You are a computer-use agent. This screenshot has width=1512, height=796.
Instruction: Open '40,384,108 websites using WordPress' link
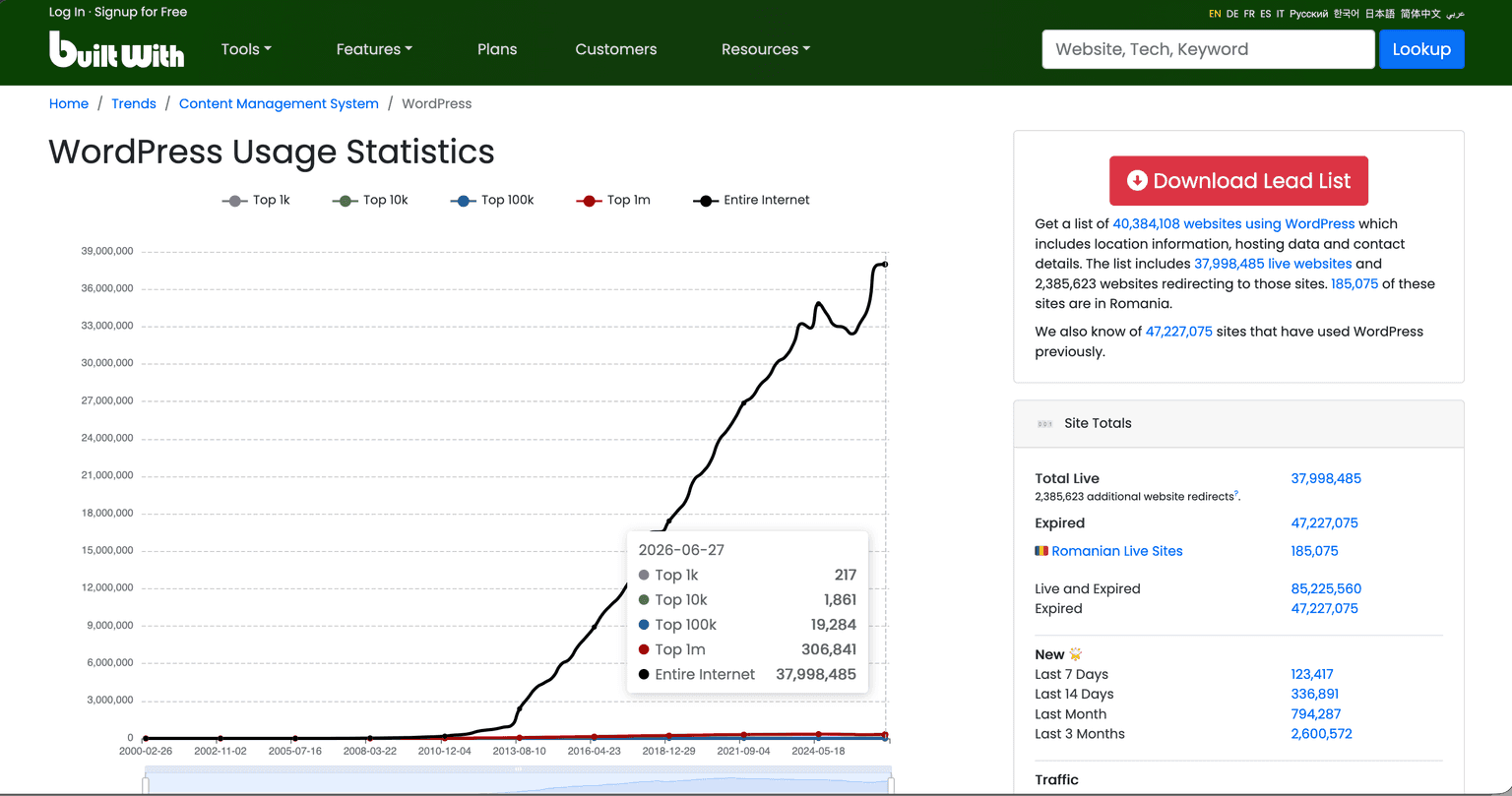(x=1233, y=223)
